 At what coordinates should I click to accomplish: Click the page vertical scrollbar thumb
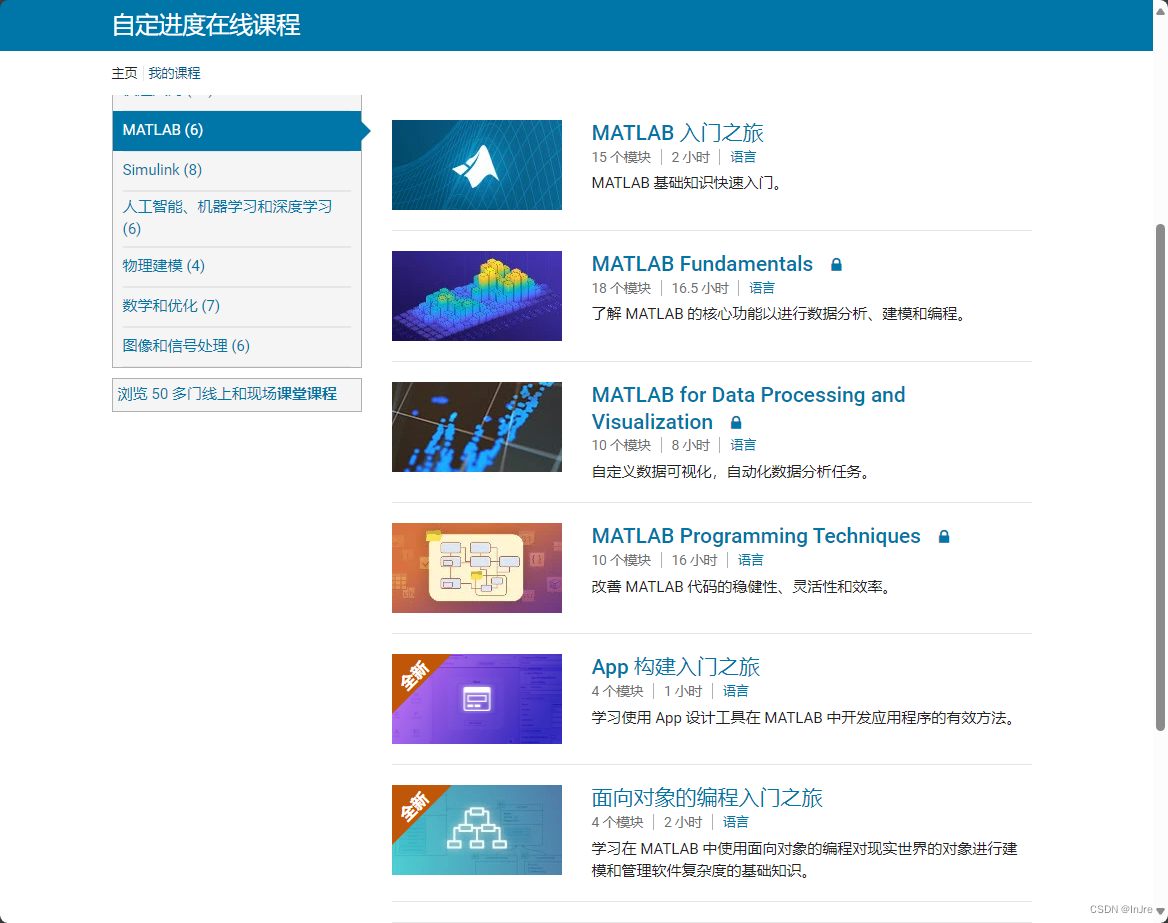click(1160, 477)
